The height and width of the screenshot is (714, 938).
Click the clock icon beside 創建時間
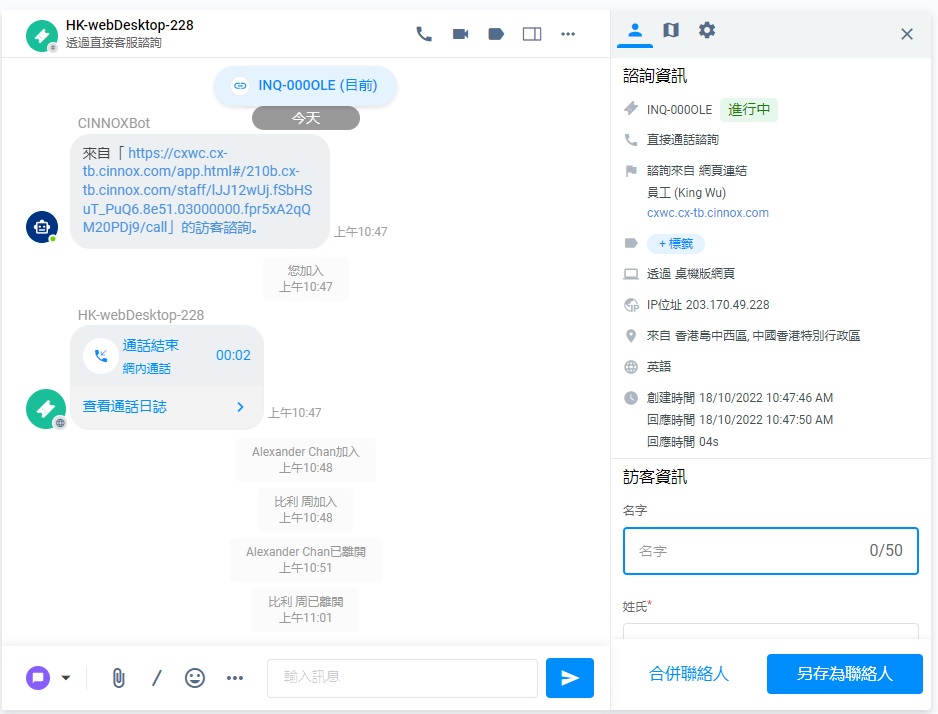click(x=631, y=398)
